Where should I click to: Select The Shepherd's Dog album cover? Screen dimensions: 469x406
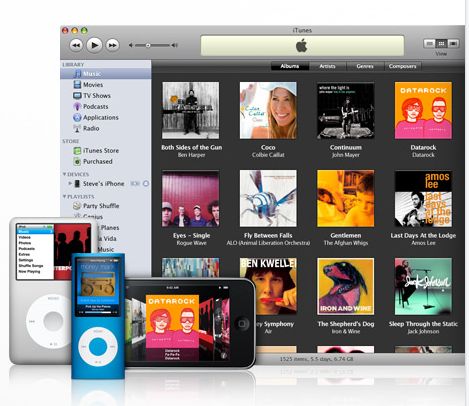click(x=346, y=286)
